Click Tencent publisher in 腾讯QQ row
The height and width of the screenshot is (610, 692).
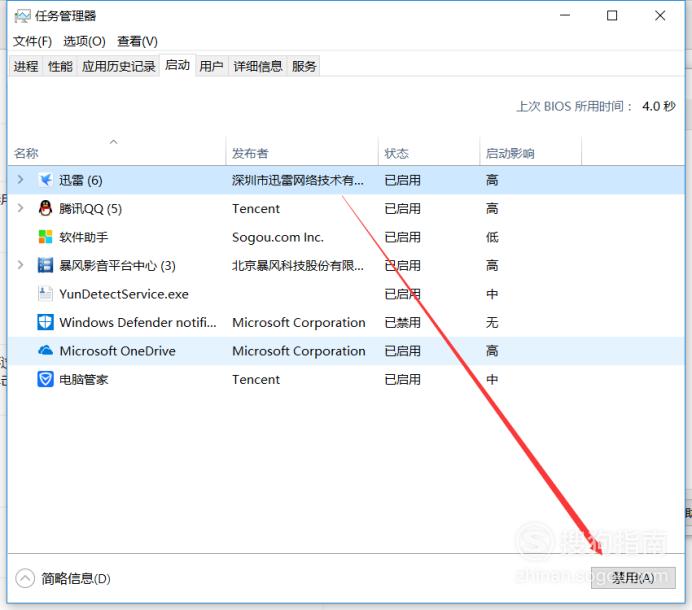(256, 208)
